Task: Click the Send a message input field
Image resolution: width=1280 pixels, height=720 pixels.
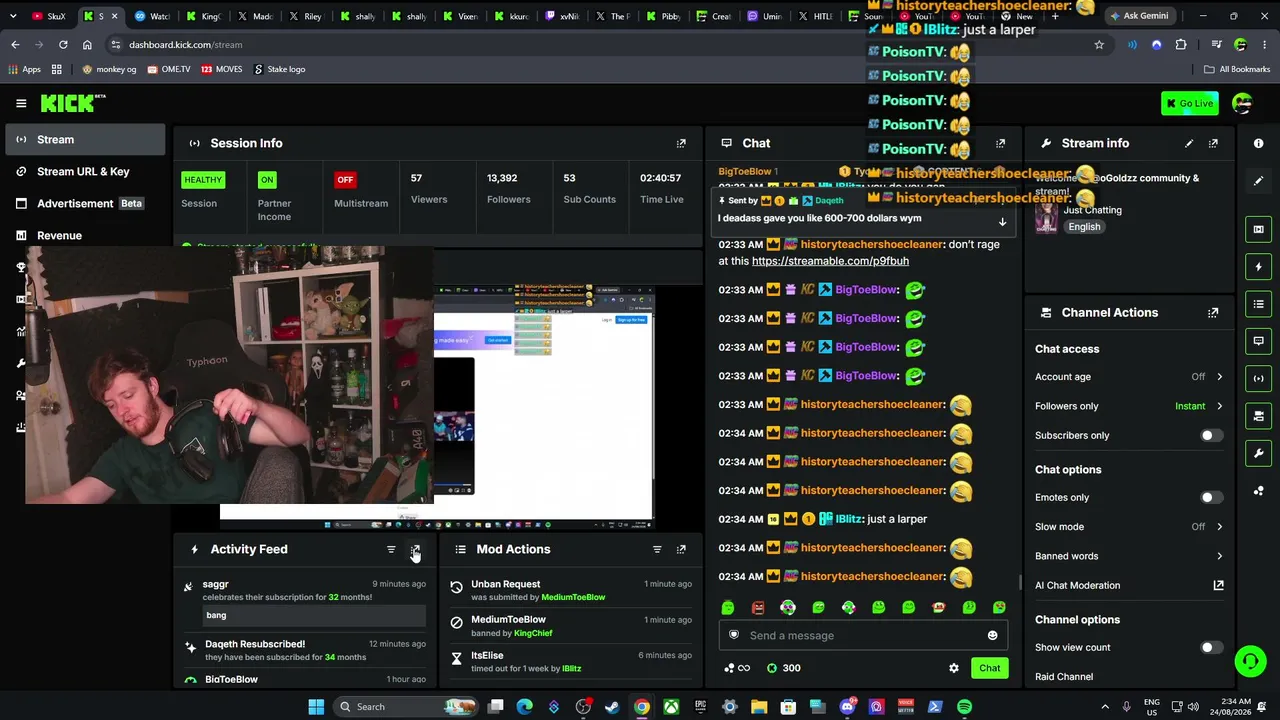Action: 862,635
